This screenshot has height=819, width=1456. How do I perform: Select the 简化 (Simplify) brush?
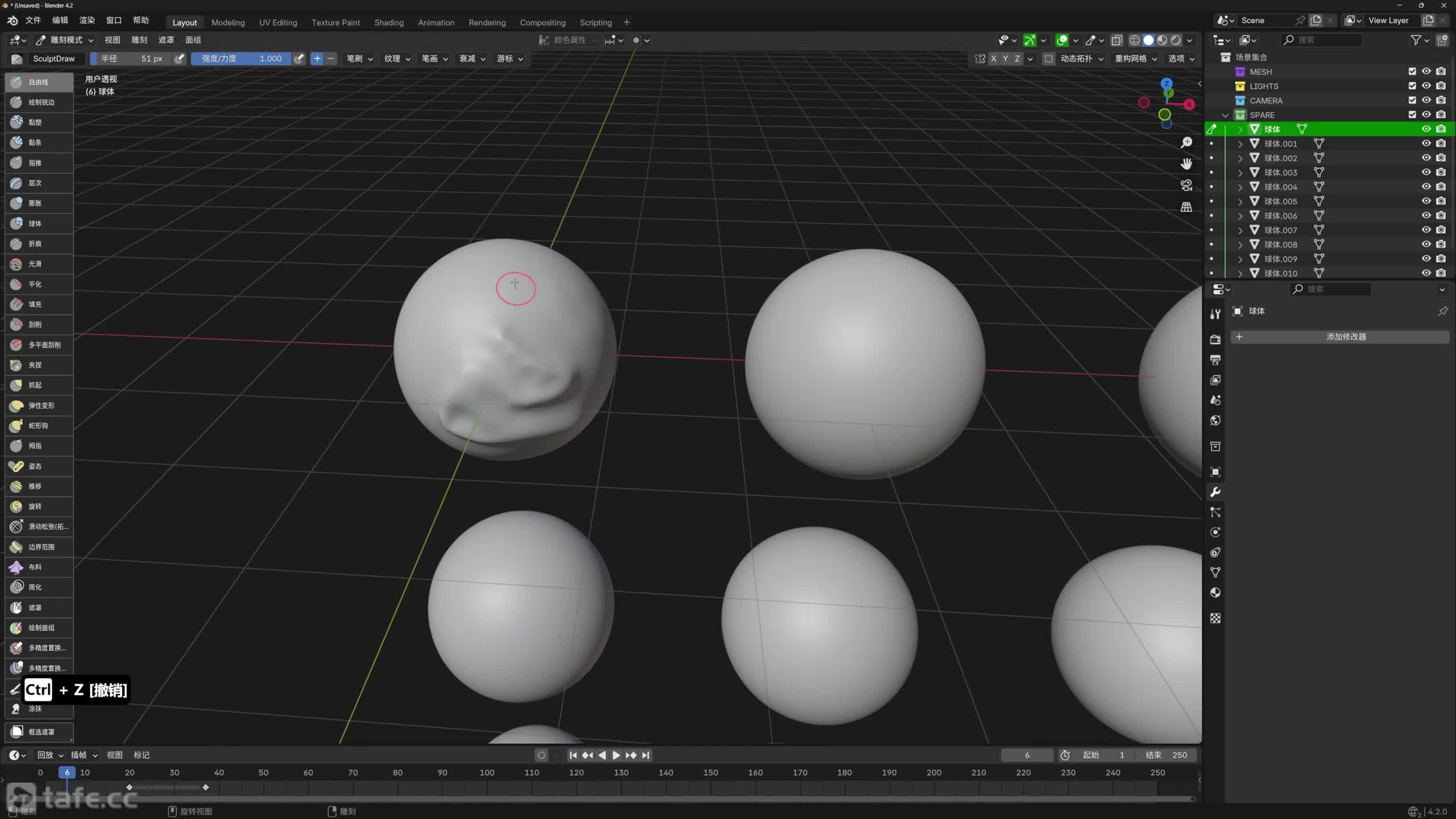[39, 587]
